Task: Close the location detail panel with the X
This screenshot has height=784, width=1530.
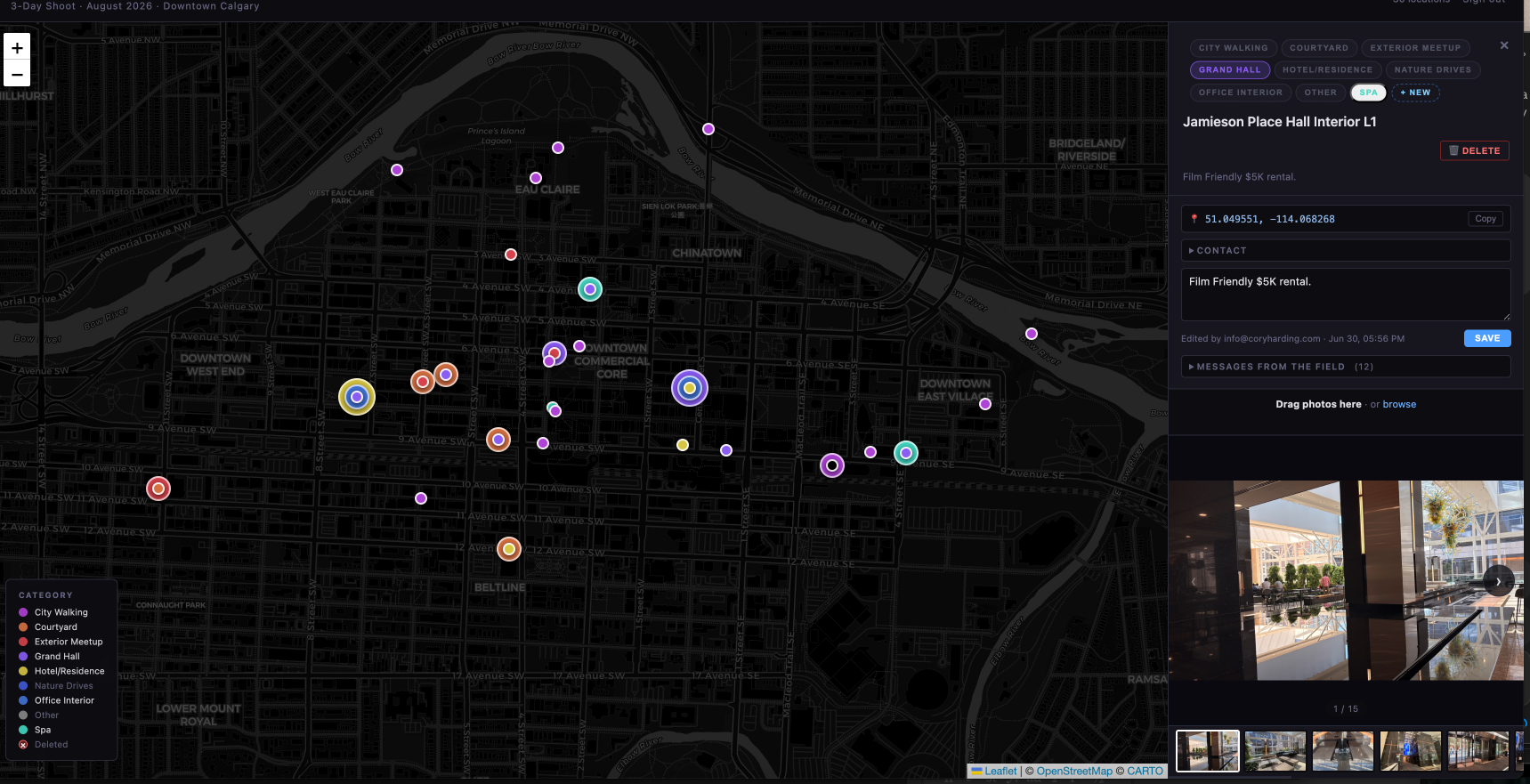Action: click(1504, 45)
